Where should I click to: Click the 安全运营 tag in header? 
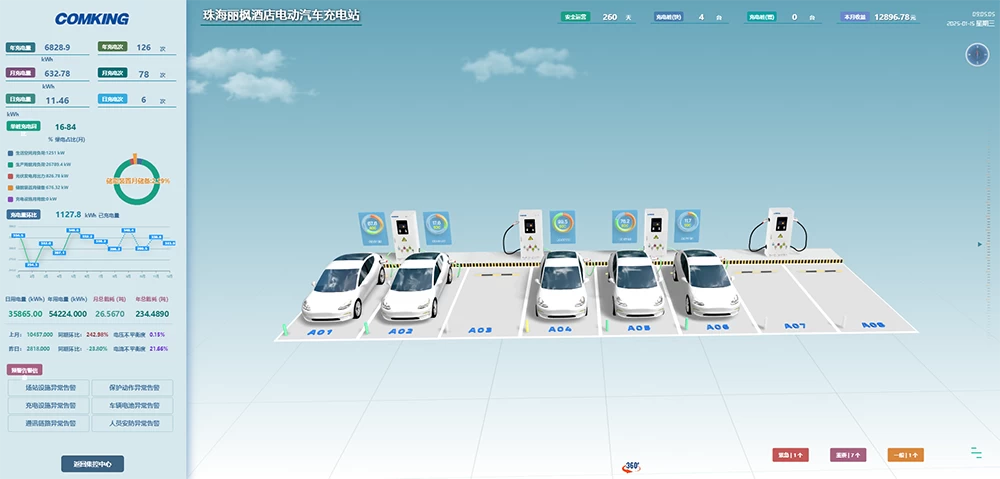coord(577,17)
